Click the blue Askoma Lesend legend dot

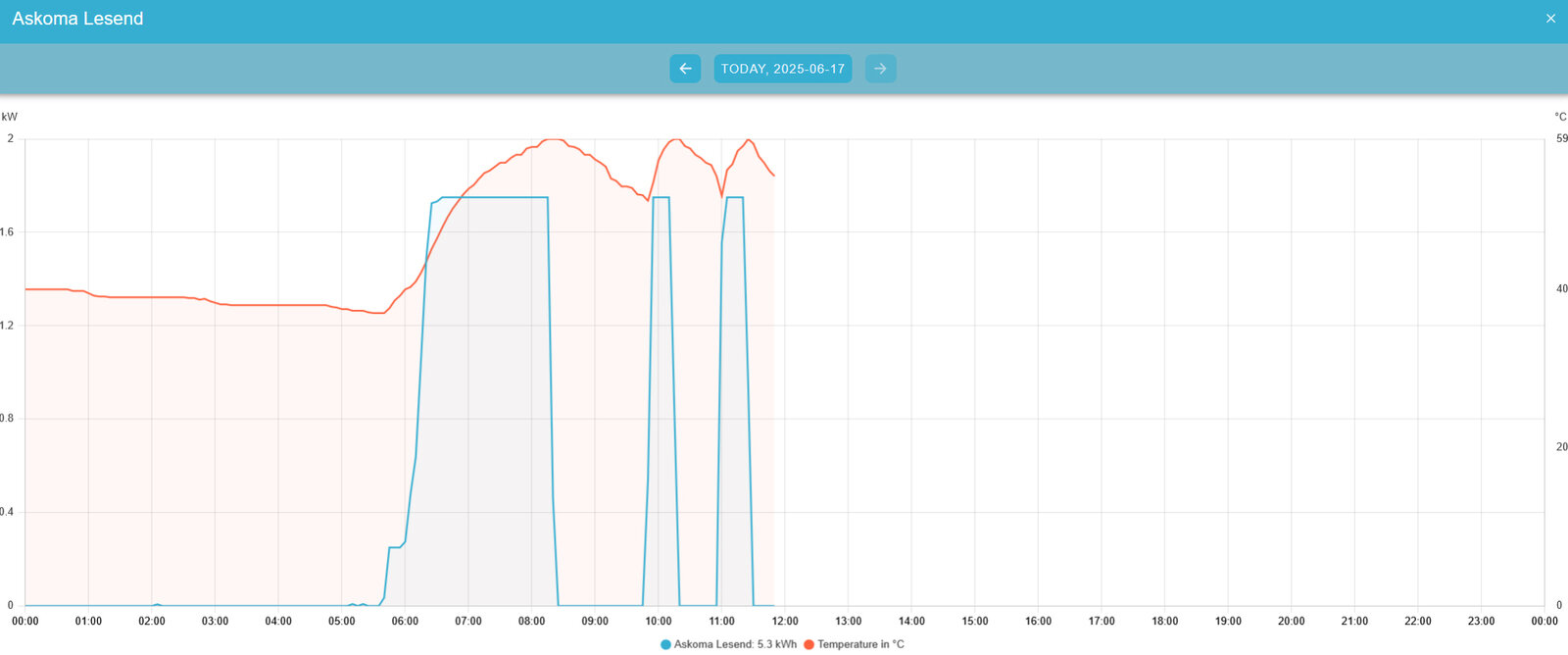click(666, 644)
